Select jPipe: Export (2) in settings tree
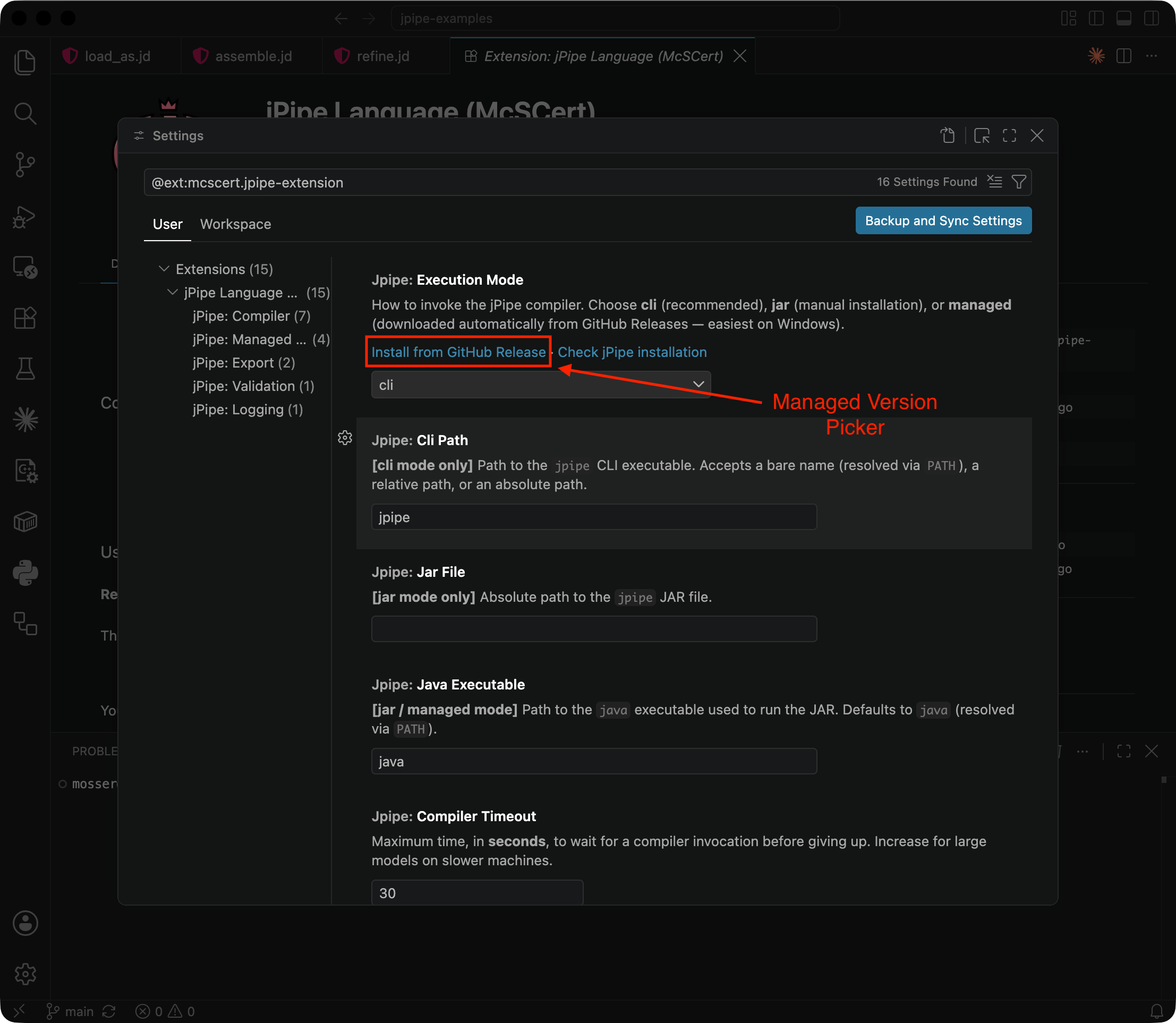Viewport: 1176px width, 1023px height. pyautogui.click(x=244, y=362)
